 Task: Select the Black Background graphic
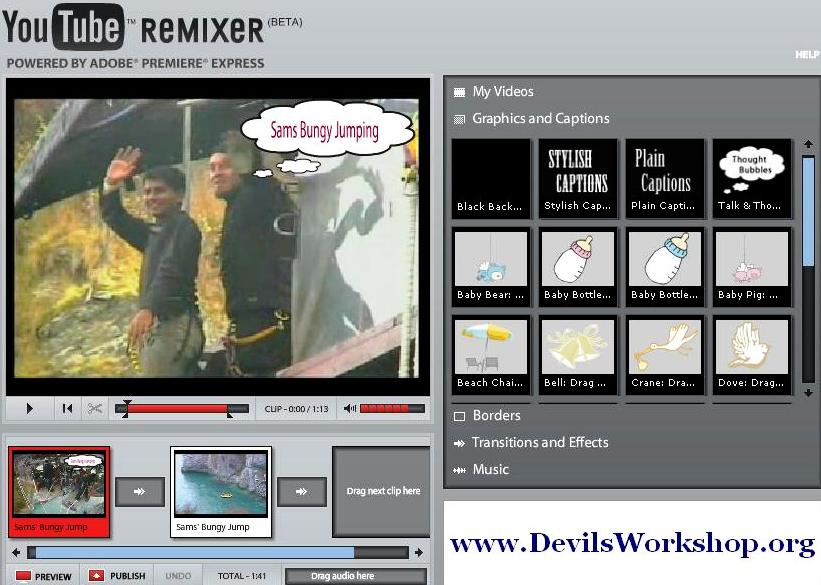491,179
